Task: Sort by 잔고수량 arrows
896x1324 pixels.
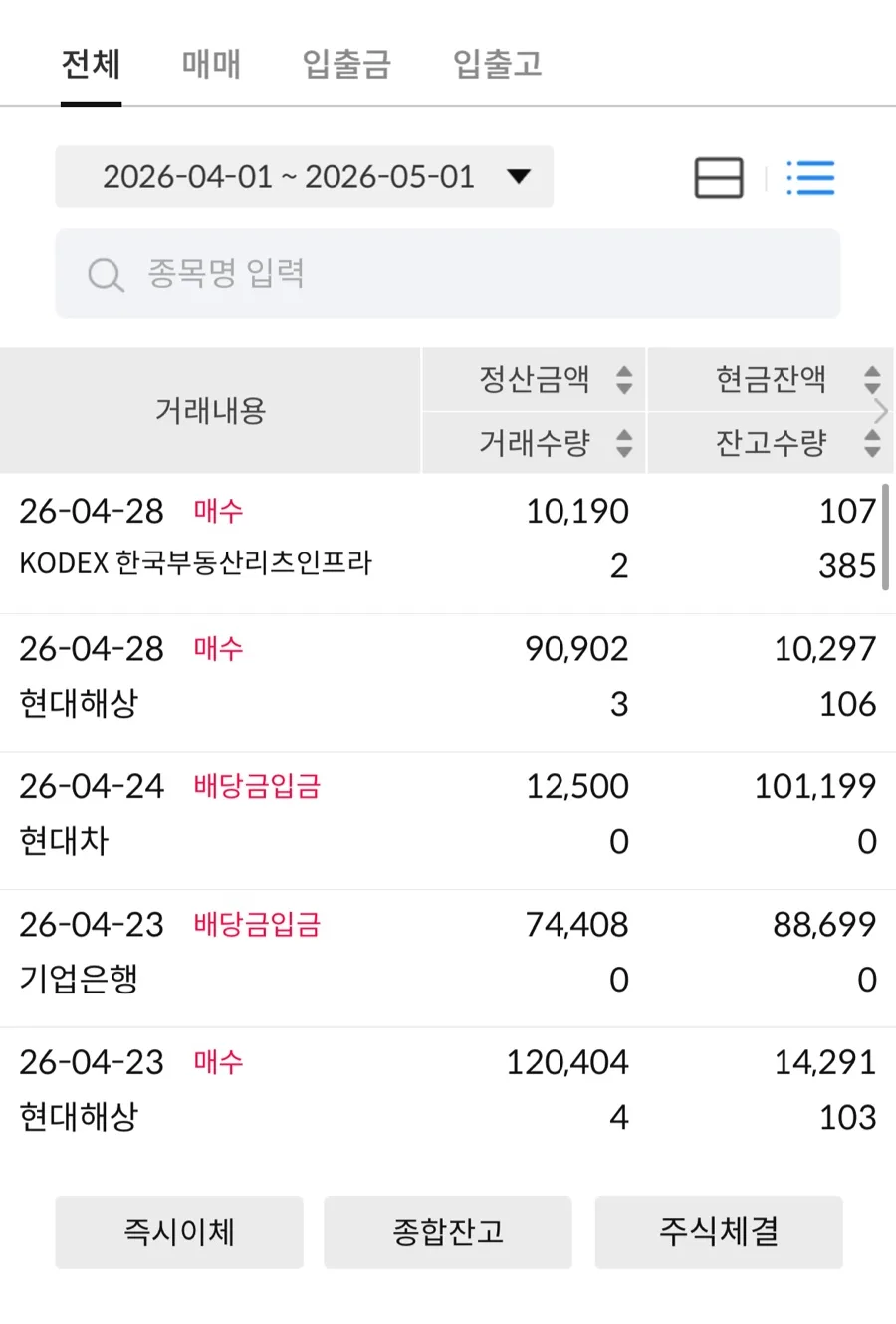Action: 872,442
